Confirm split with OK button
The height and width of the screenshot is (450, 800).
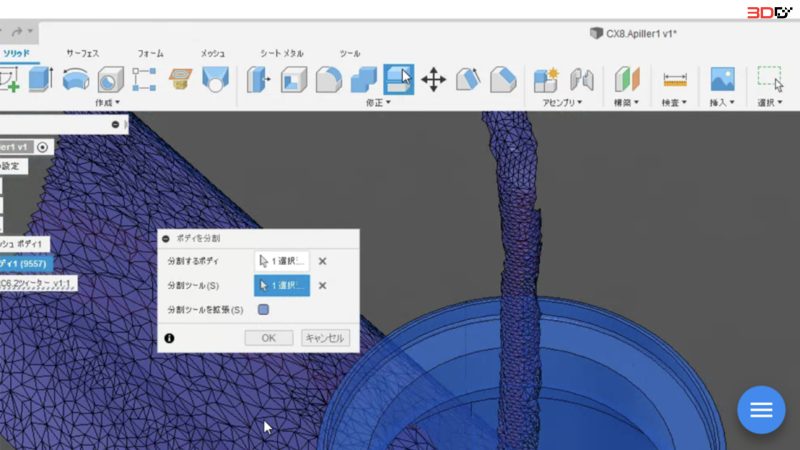coord(269,338)
